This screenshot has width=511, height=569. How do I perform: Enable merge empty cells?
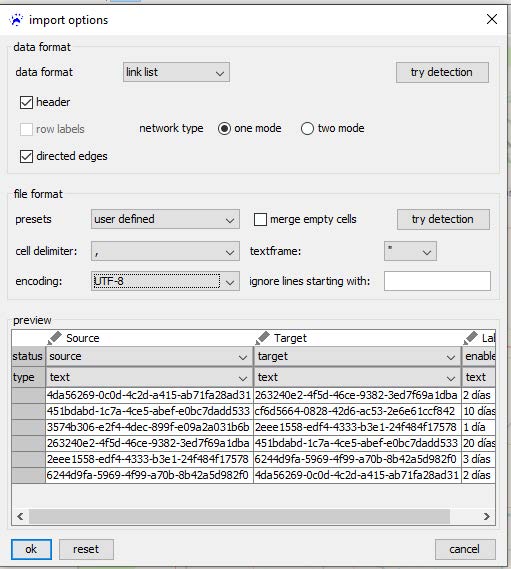260,219
